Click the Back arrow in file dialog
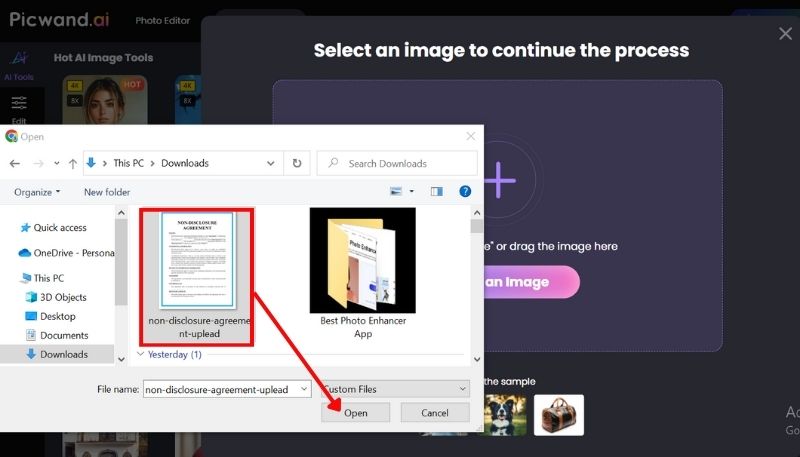Image resolution: width=800 pixels, height=457 pixels. pyautogui.click(x=15, y=163)
